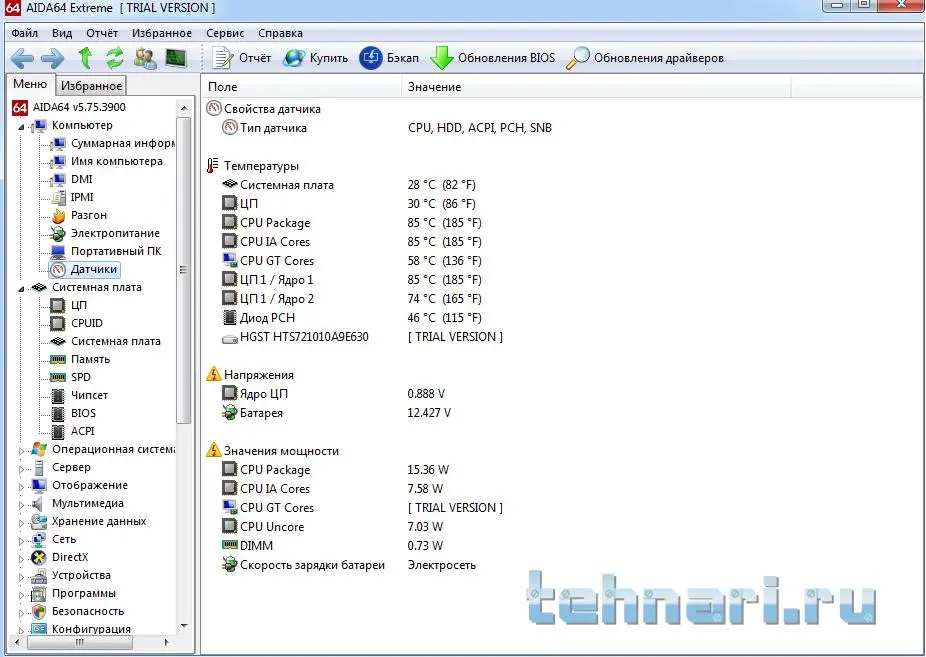
Task: Open the BIOS tree item
Action: [73, 413]
